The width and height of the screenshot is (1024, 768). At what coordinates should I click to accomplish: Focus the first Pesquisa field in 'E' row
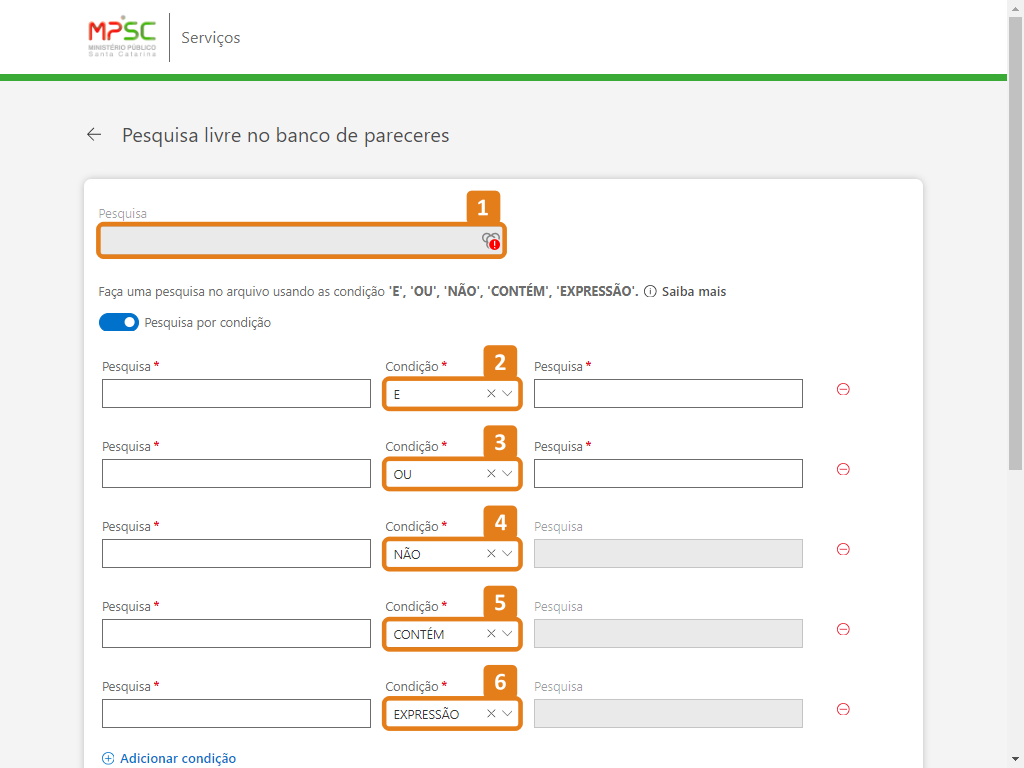[236, 394]
